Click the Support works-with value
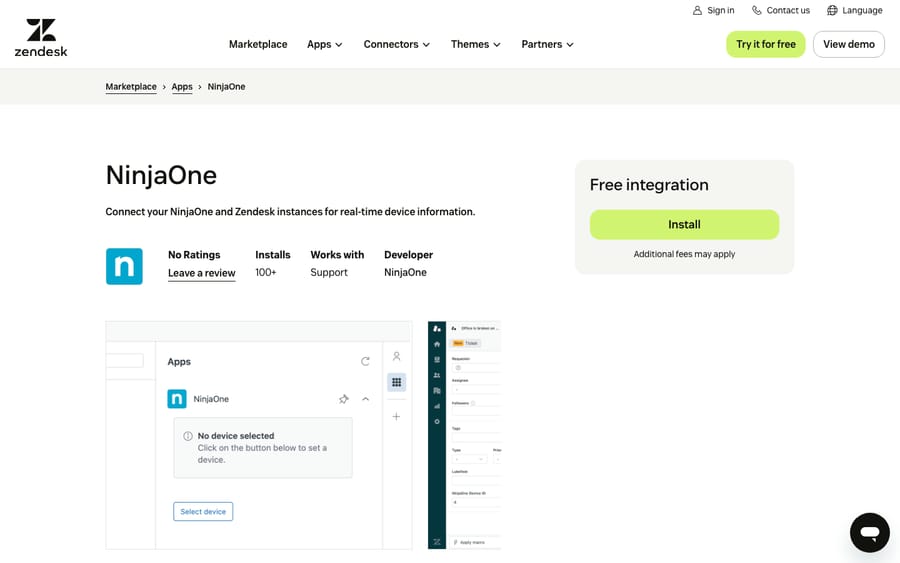Screen dimensions: 900x563 tap(329, 272)
